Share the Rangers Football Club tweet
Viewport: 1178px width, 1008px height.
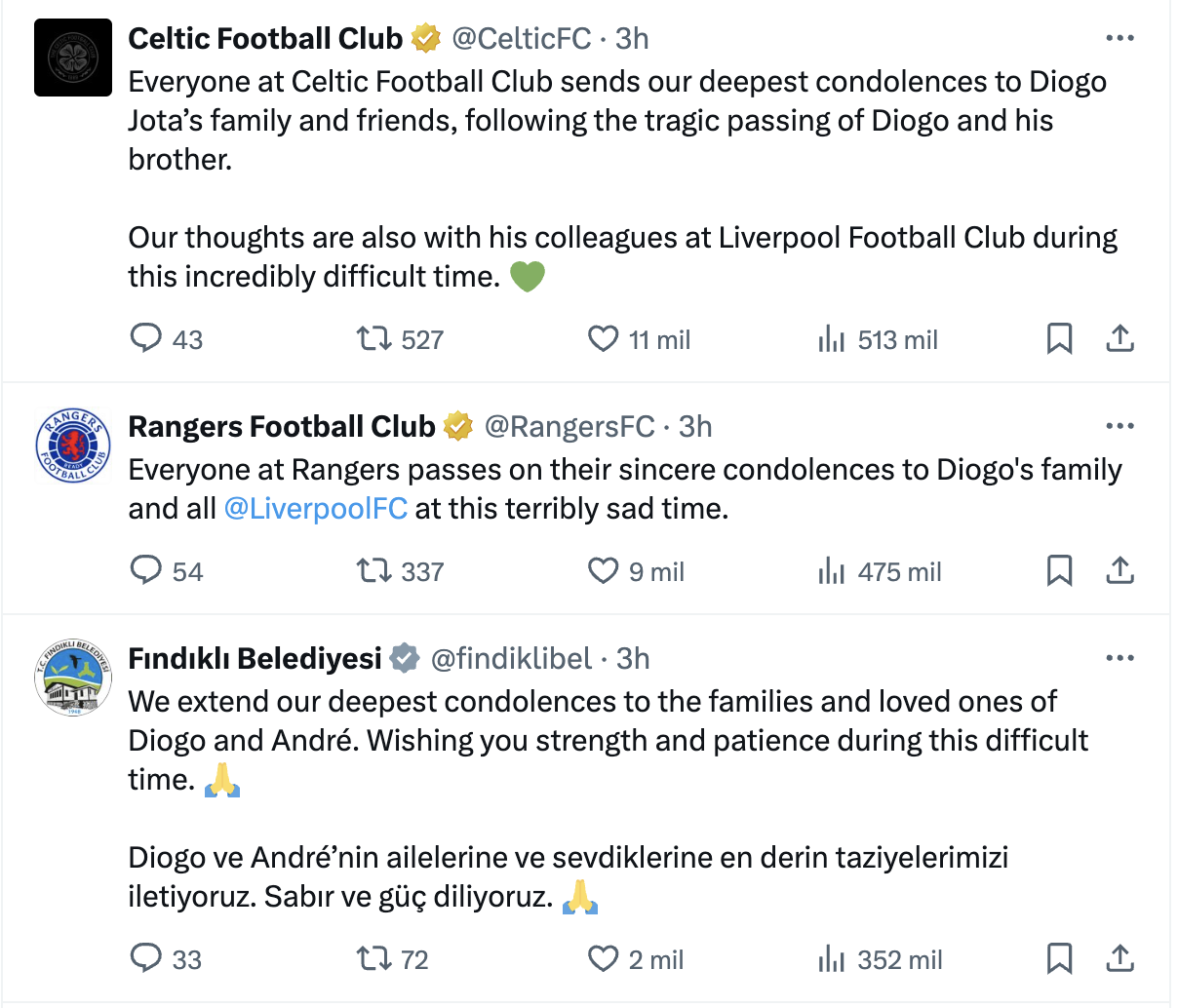1120,570
